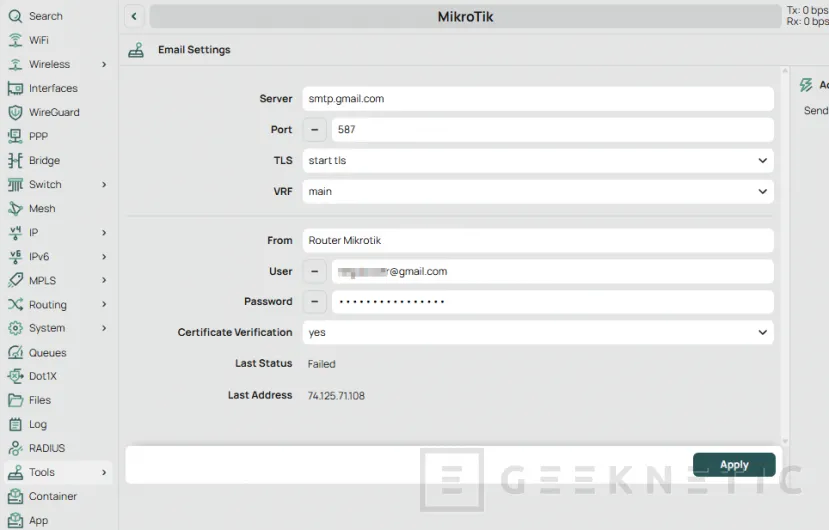Screen dimensions: 829x530
Task: Click the PPP sidebar icon
Action: click(x=15, y=136)
